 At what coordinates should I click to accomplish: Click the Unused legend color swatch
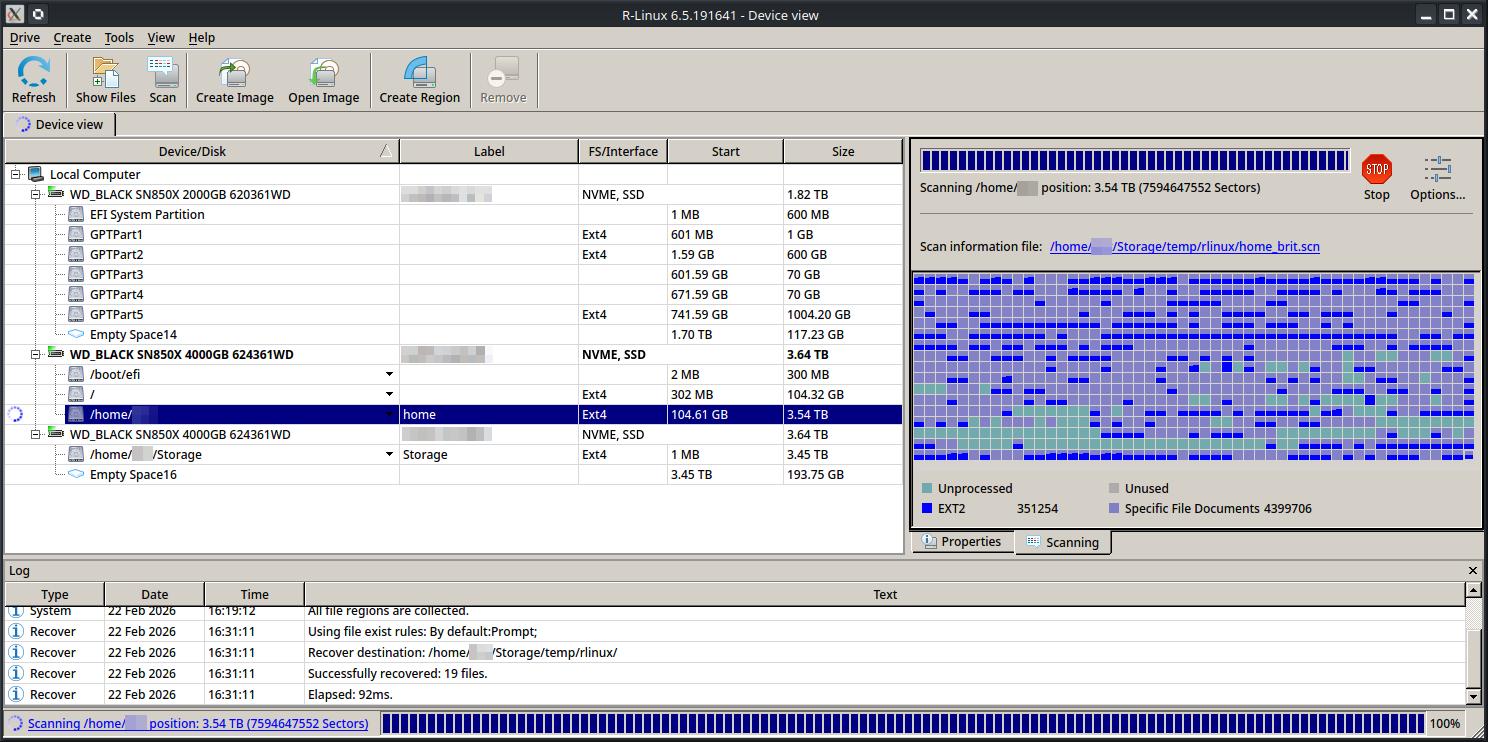(x=1114, y=488)
